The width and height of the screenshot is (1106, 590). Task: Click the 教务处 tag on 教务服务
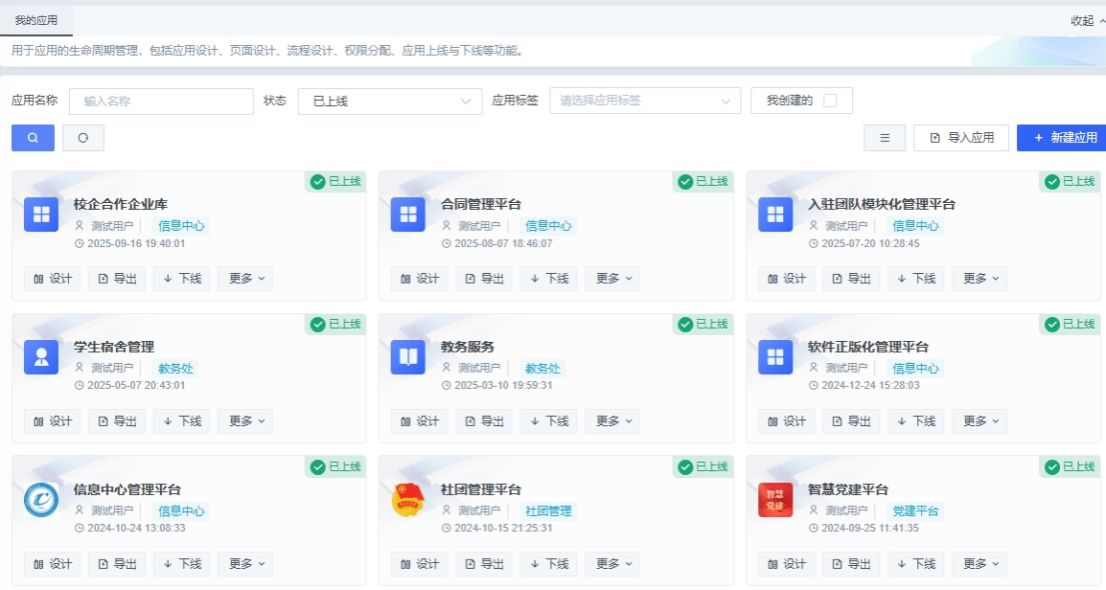[542, 368]
